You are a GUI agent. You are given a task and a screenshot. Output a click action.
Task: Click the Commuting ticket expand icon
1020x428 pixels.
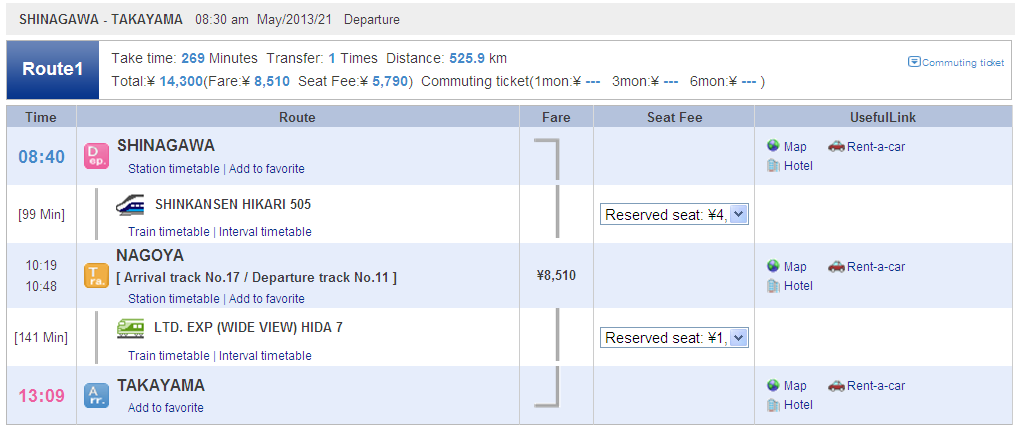pos(914,62)
